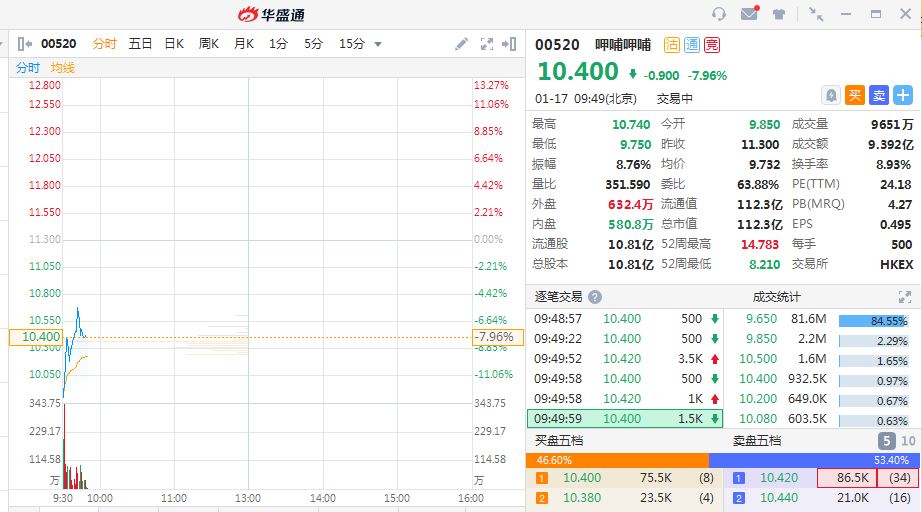The width and height of the screenshot is (922, 512).
Task: Open the customer service headset icon
Action: click(719, 14)
